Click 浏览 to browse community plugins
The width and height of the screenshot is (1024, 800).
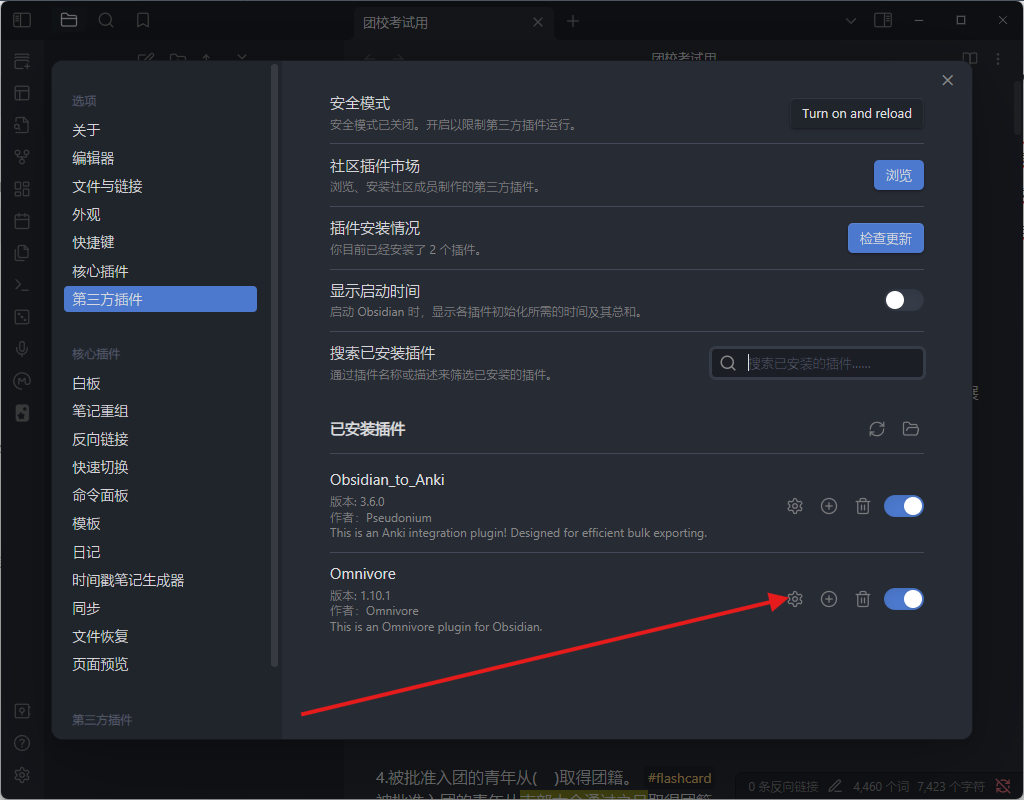pos(899,175)
